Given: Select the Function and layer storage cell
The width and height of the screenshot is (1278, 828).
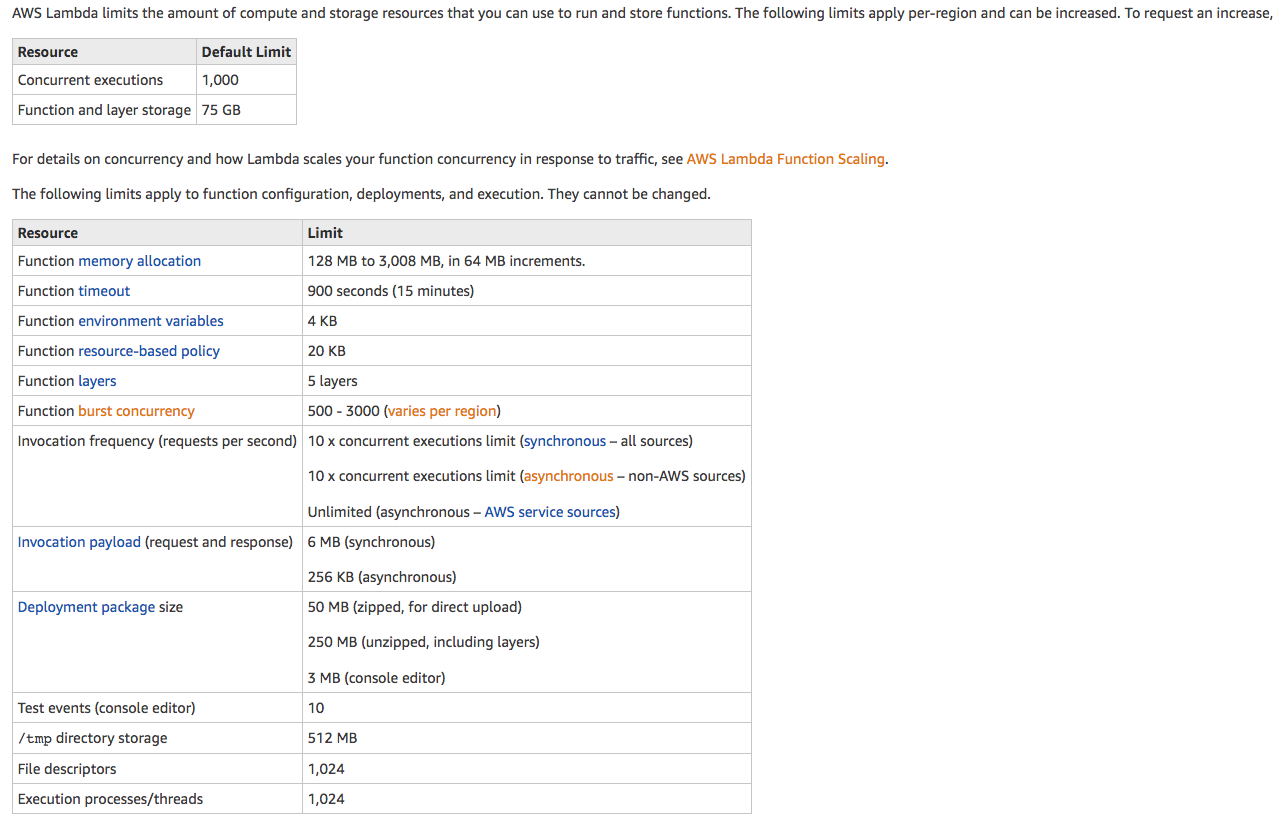Looking at the screenshot, I should point(104,110).
